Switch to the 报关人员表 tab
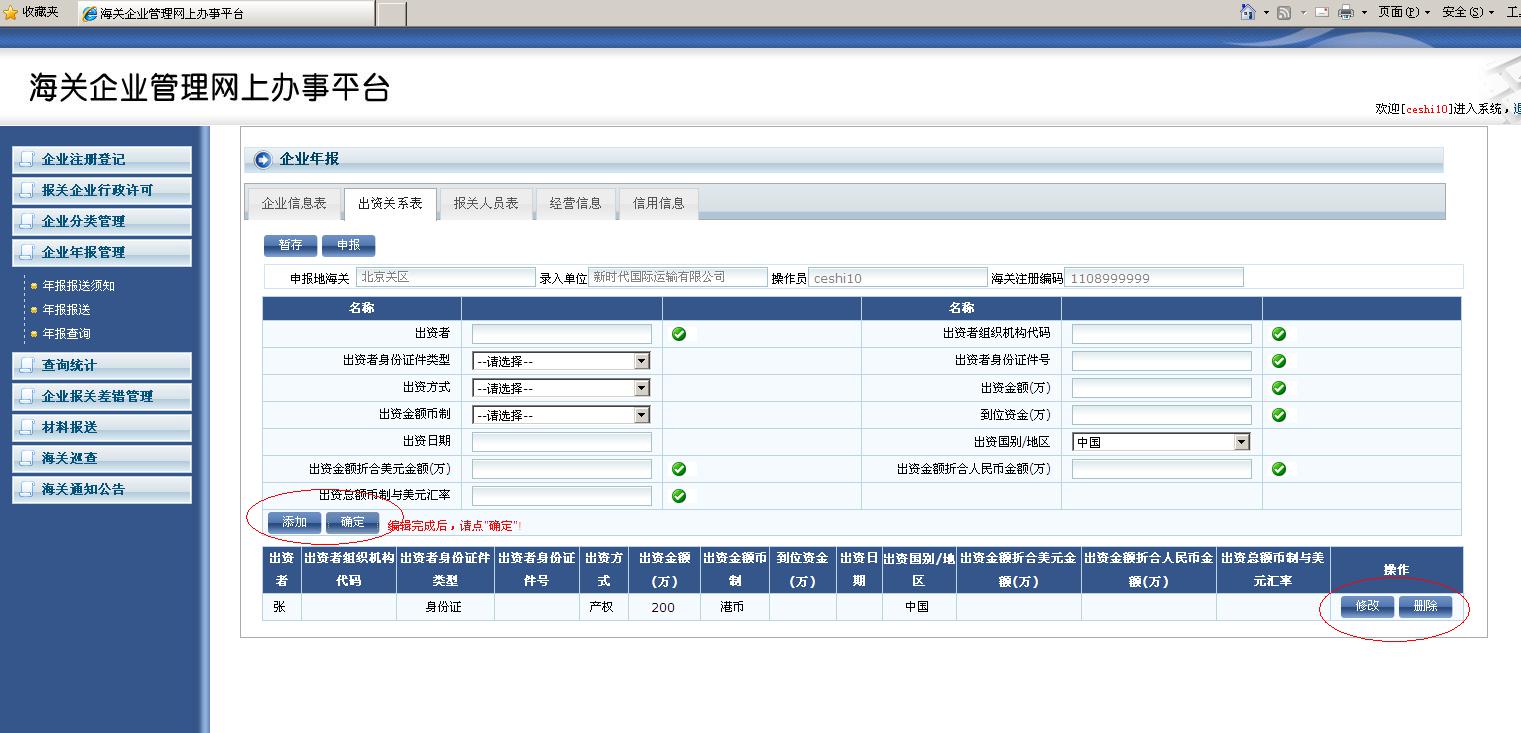Viewport: 1521px width, 733px height. [x=486, y=203]
